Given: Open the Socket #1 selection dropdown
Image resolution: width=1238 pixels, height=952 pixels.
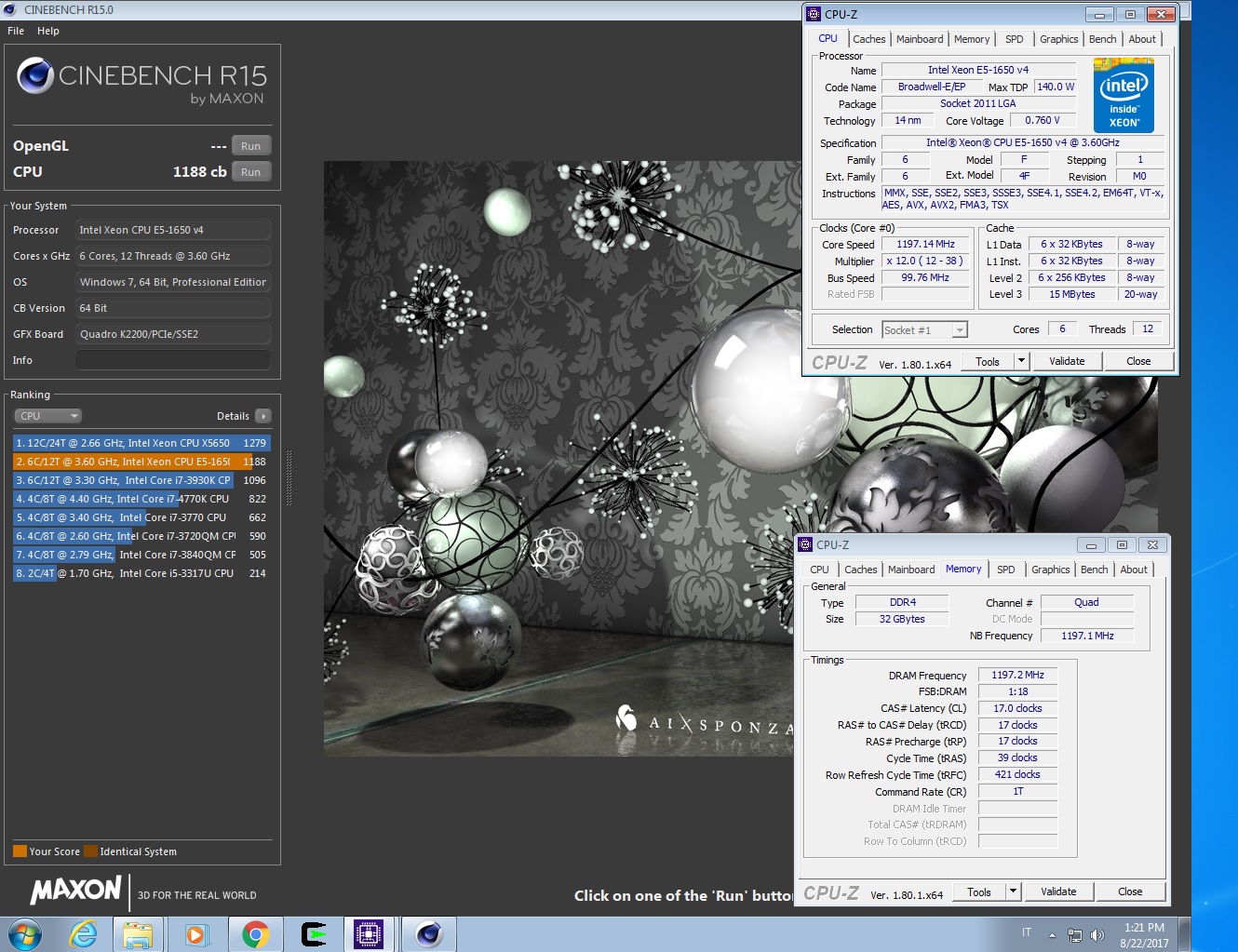Looking at the screenshot, I should [924, 329].
